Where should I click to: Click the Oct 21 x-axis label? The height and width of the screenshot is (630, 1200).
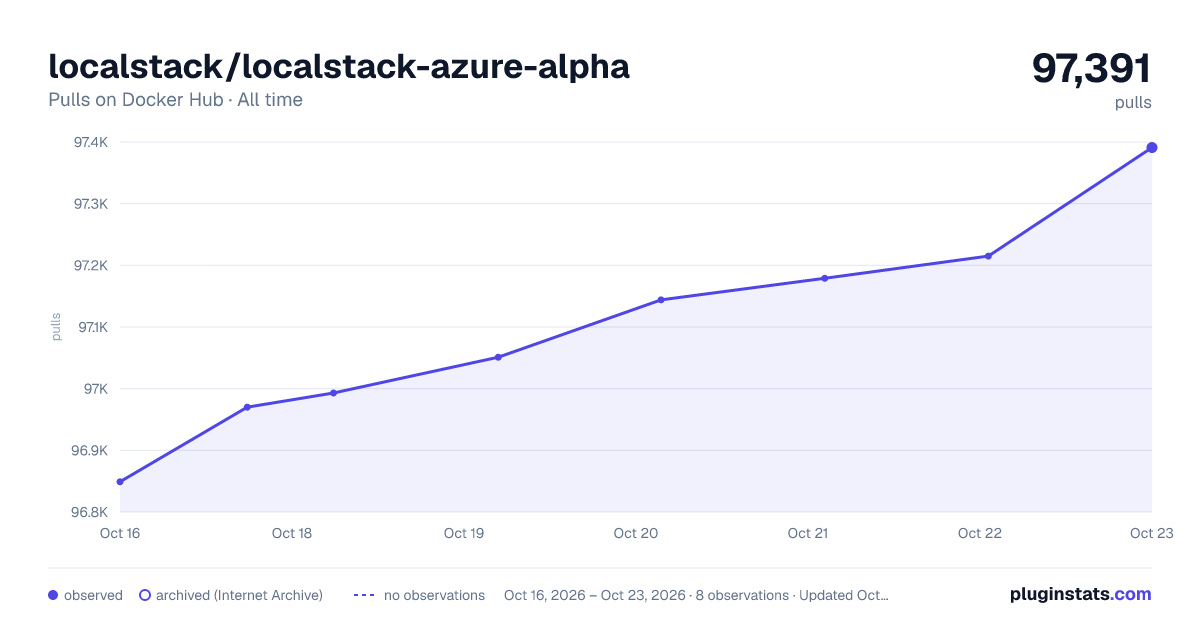(x=808, y=533)
